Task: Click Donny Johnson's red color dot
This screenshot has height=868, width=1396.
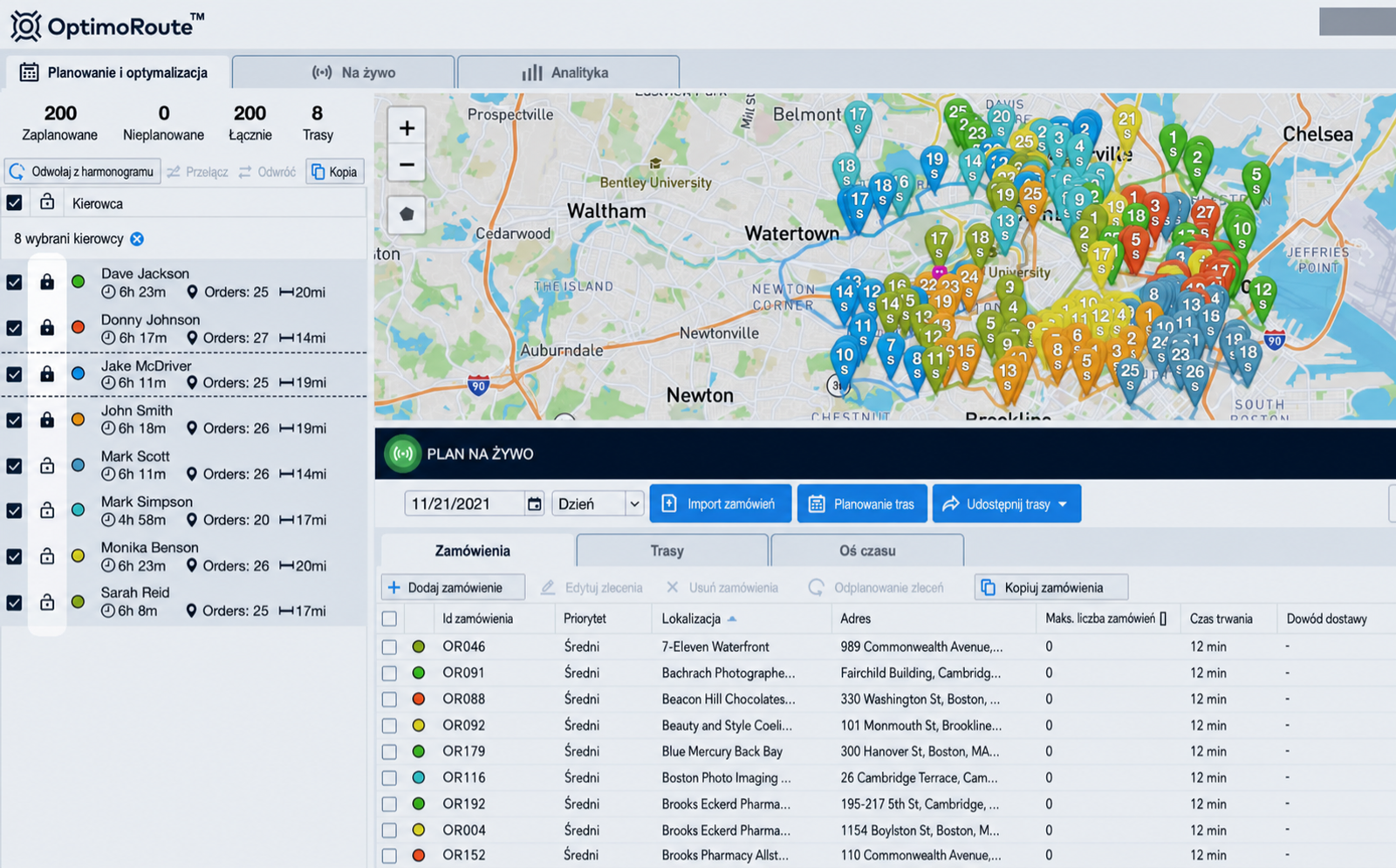Action: click(79, 327)
